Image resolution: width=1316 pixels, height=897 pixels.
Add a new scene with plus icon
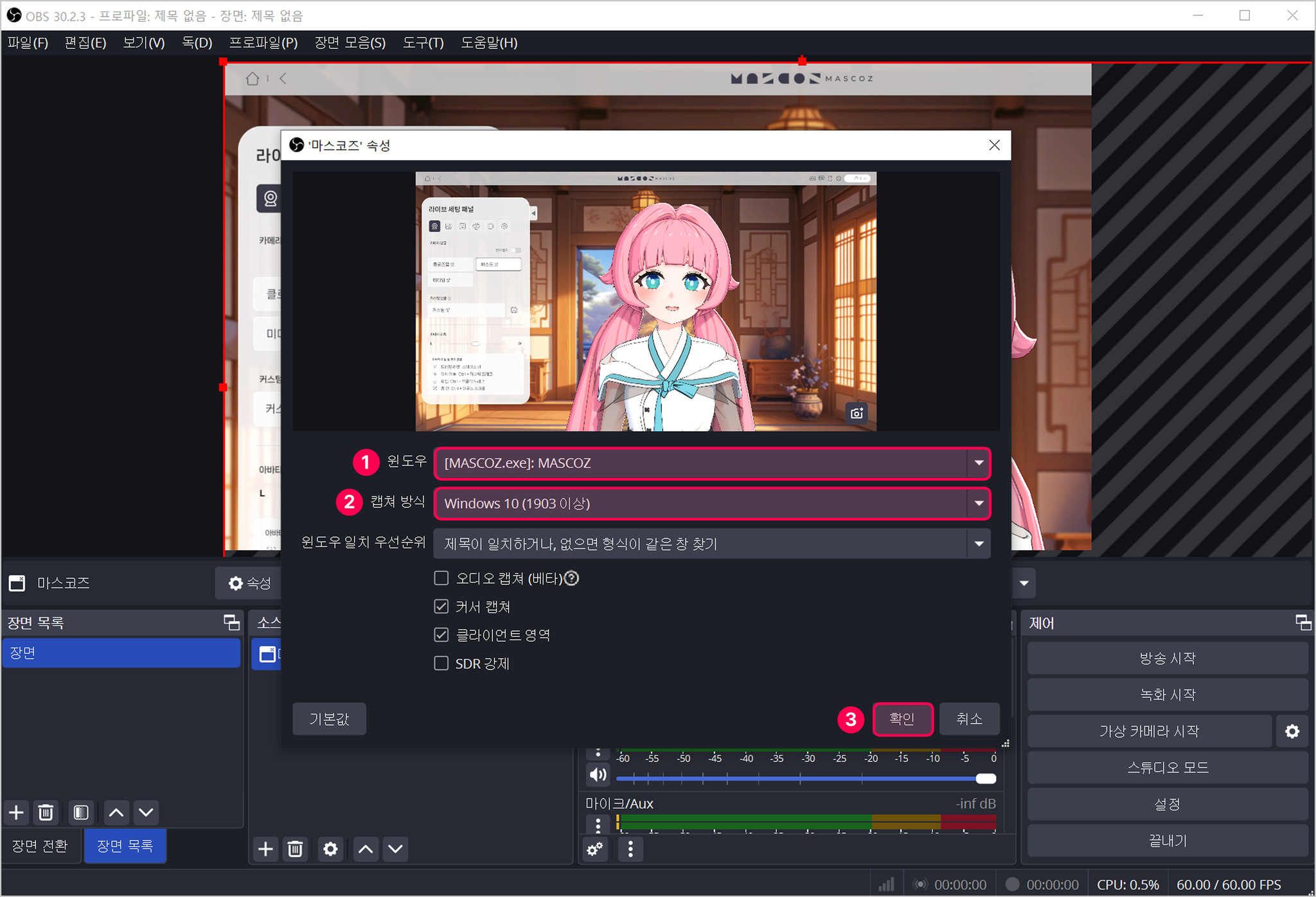(x=16, y=813)
